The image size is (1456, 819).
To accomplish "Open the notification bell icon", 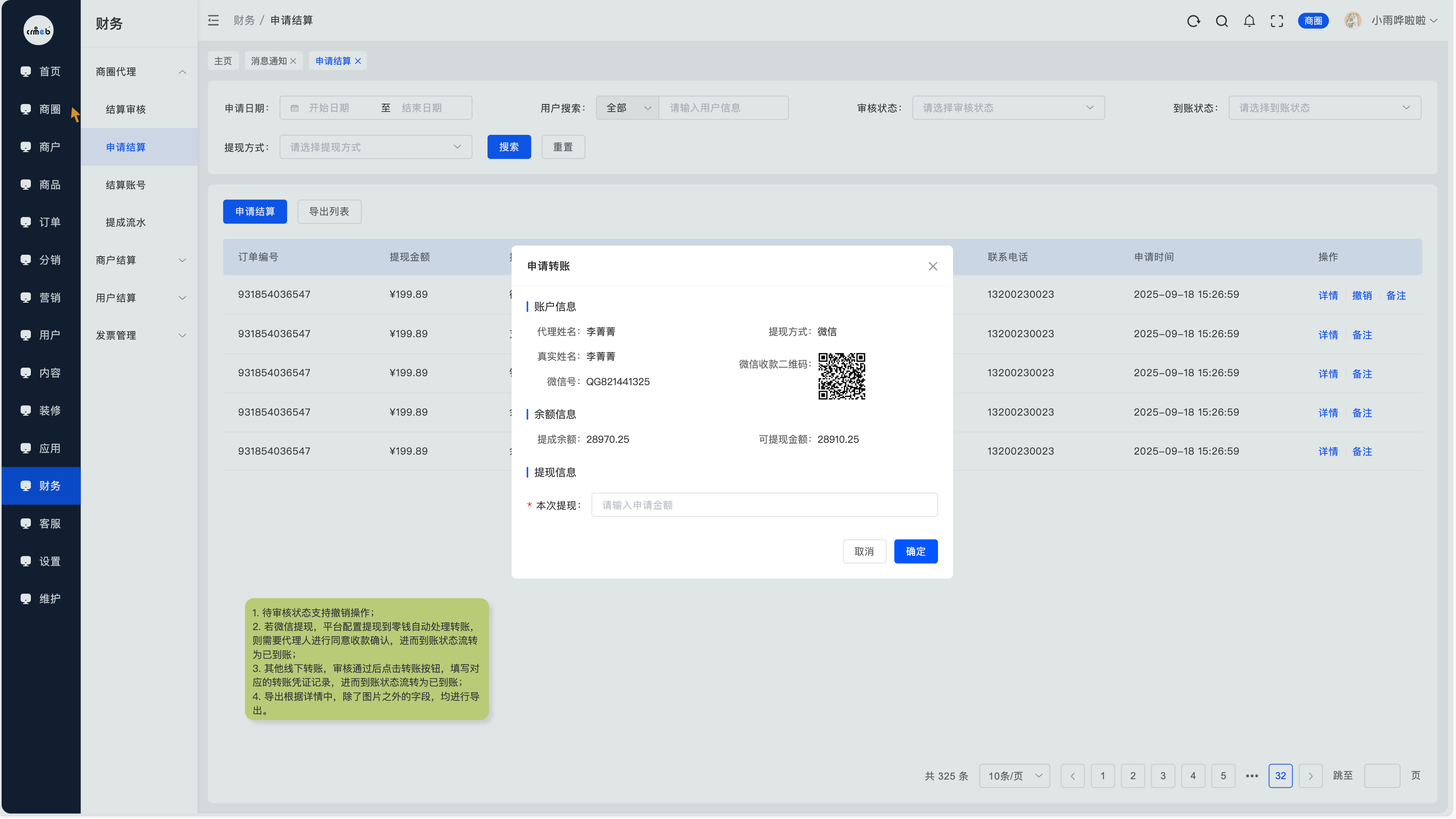I will tap(1249, 21).
